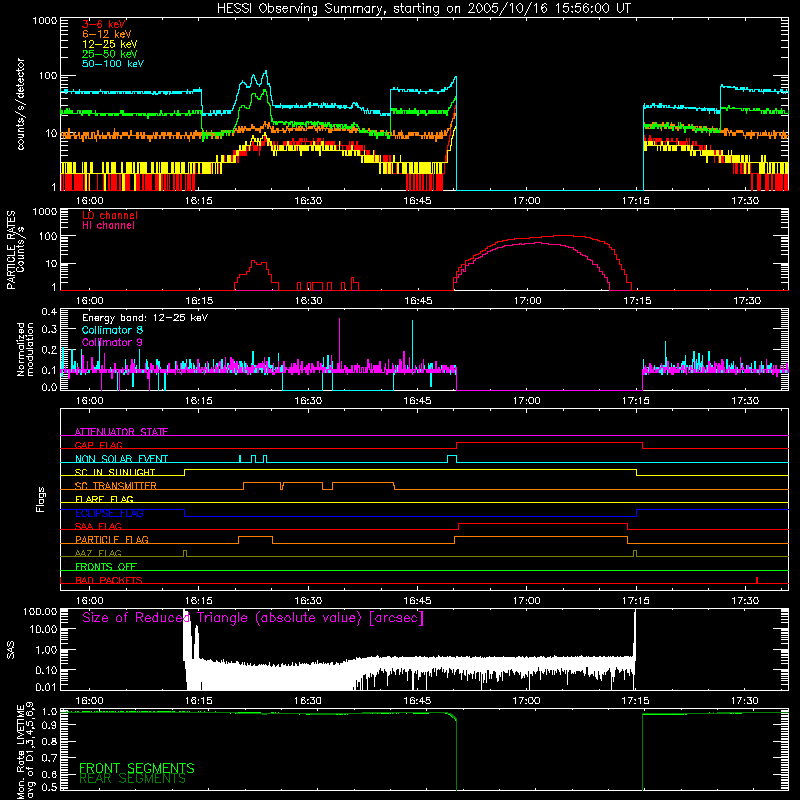Click the 16:30 tick label under the top plot
This screenshot has width=800, height=800.
[x=308, y=201]
